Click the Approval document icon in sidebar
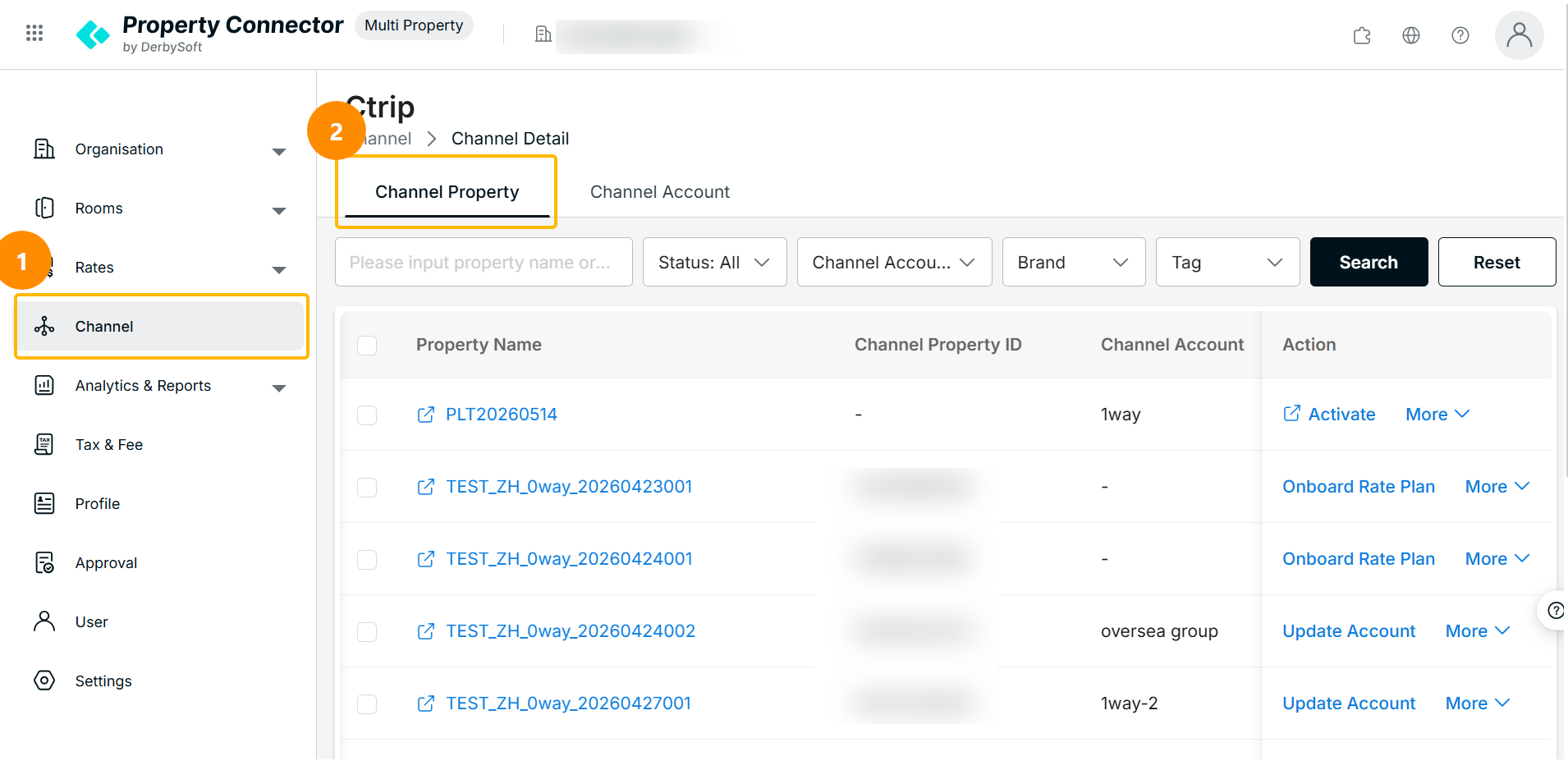 [44, 562]
